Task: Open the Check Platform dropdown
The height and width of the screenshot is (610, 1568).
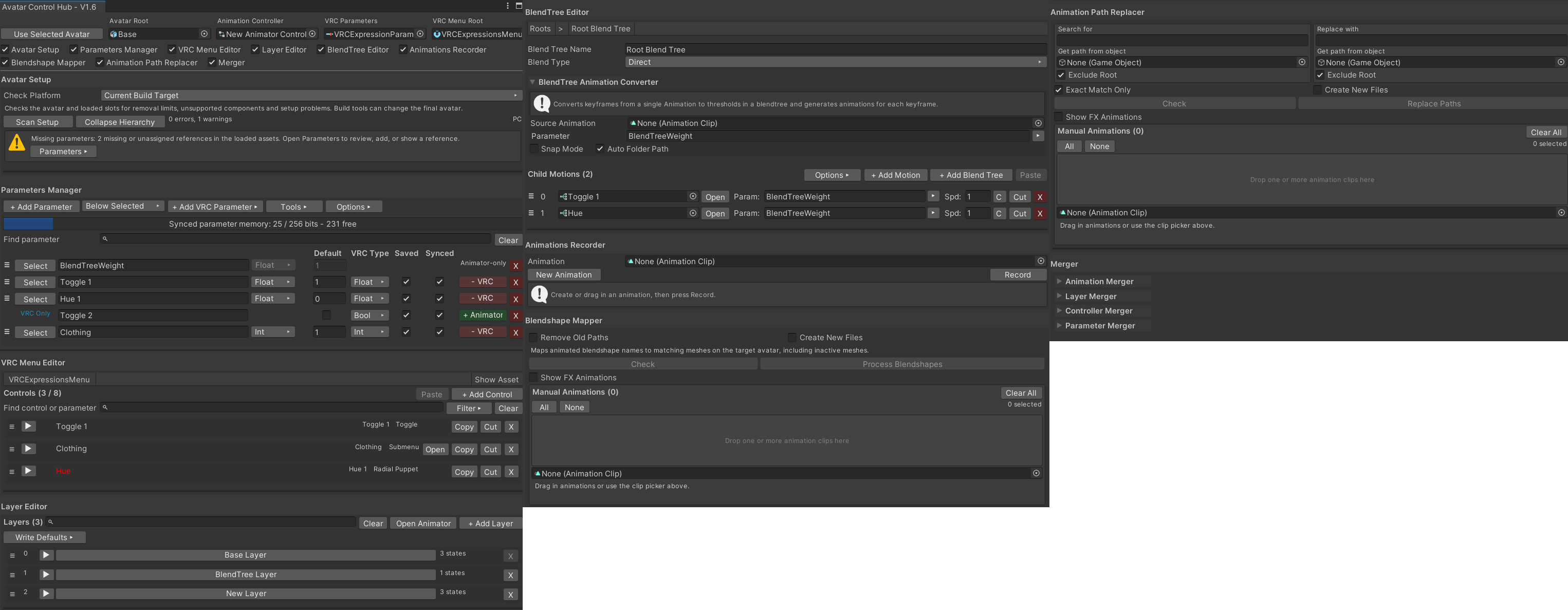Action: pyautogui.click(x=310, y=95)
